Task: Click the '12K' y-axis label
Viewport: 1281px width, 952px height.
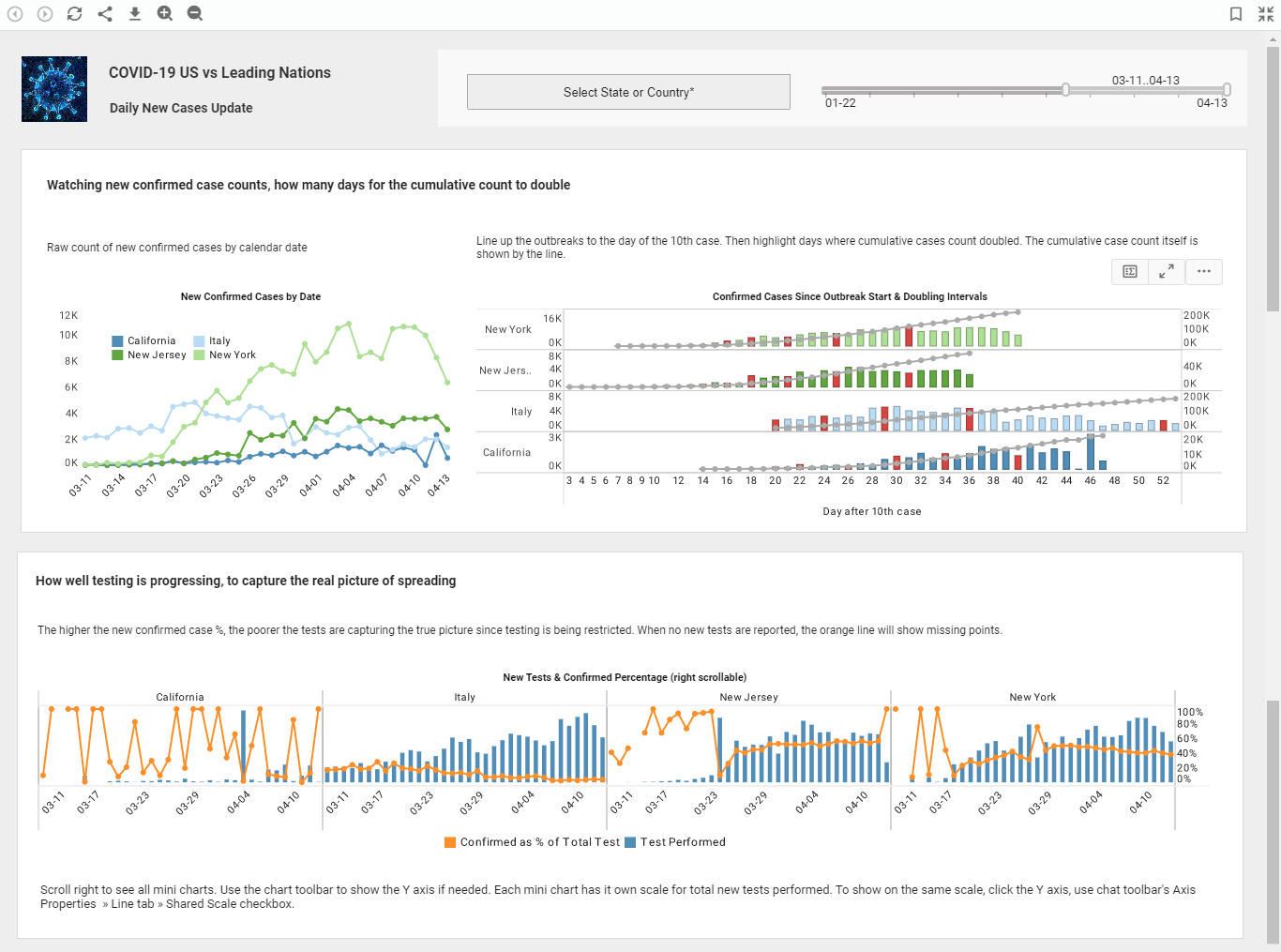Action: tap(68, 316)
